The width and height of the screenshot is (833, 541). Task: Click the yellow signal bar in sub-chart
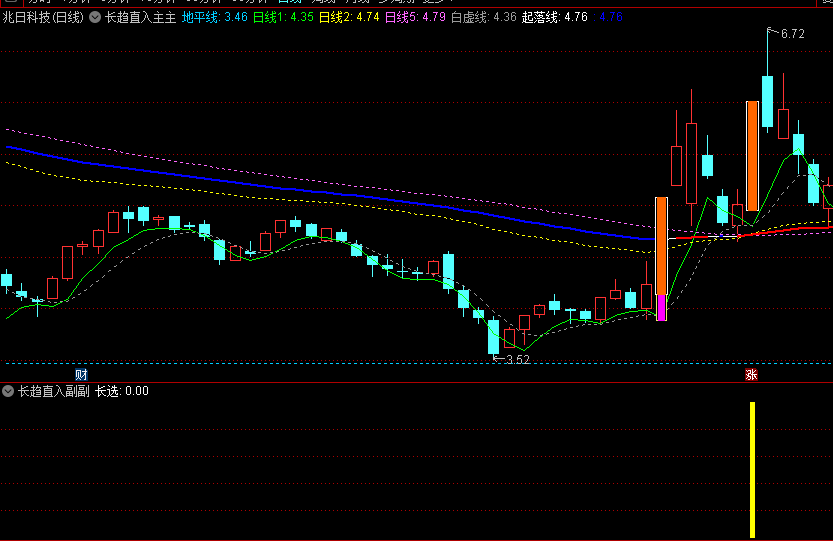(x=752, y=470)
